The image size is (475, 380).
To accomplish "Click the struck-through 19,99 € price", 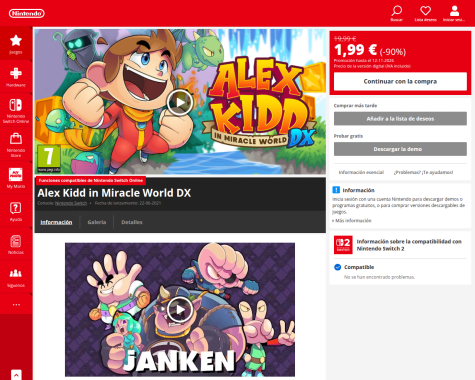I will coord(345,39).
